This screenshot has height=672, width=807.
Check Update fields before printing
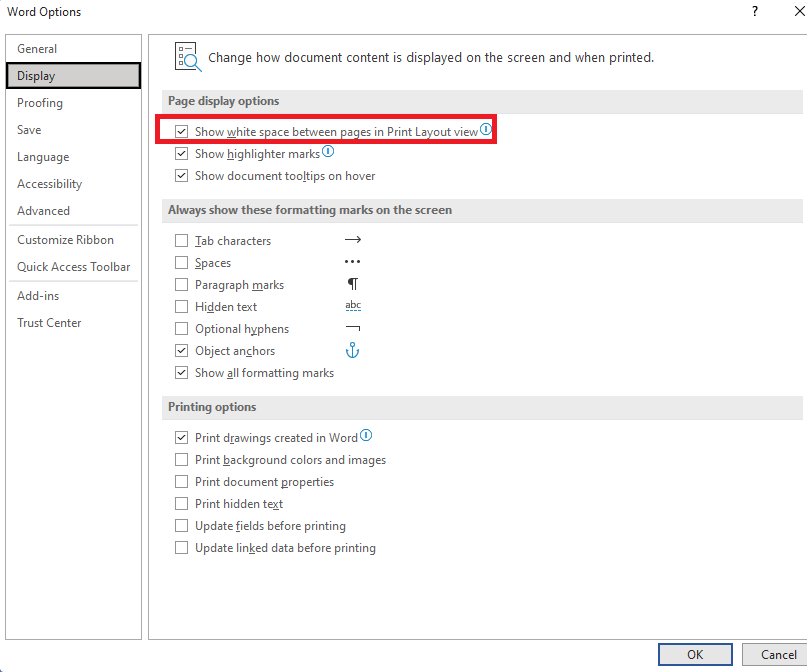pos(181,526)
